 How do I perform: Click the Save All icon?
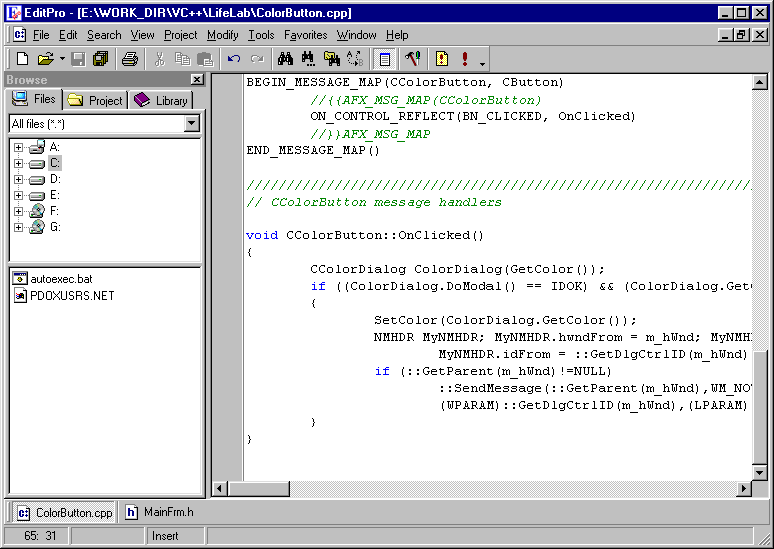point(101,59)
